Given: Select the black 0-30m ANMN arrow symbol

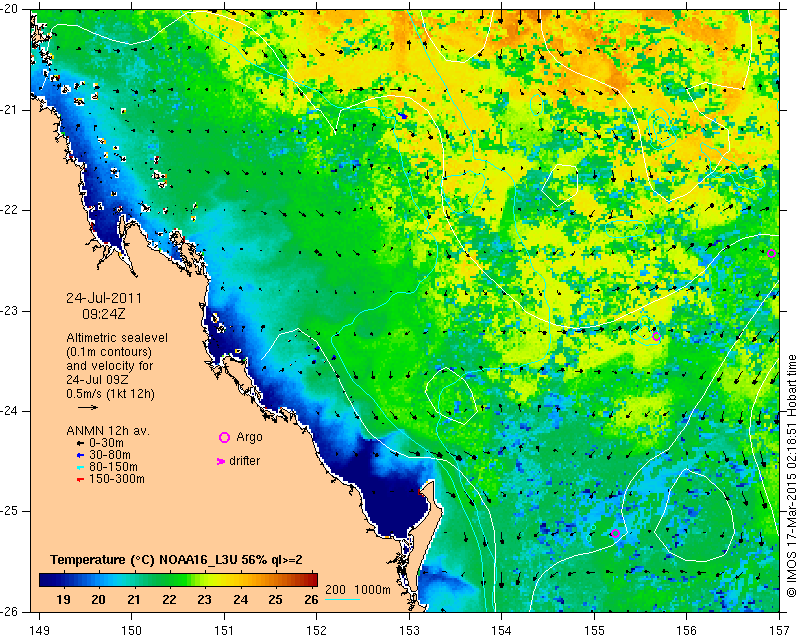Looking at the screenshot, I should point(80,444).
